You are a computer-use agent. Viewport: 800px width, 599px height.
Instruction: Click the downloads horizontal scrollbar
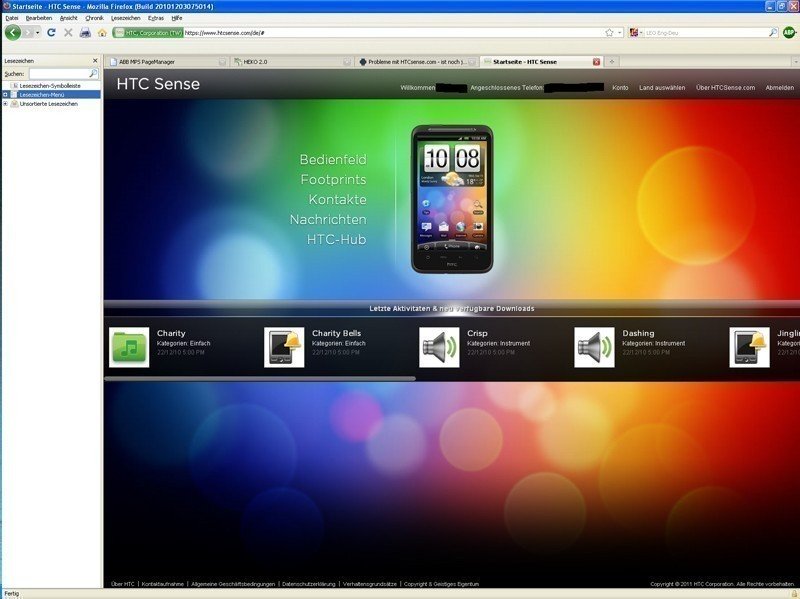(x=260, y=379)
